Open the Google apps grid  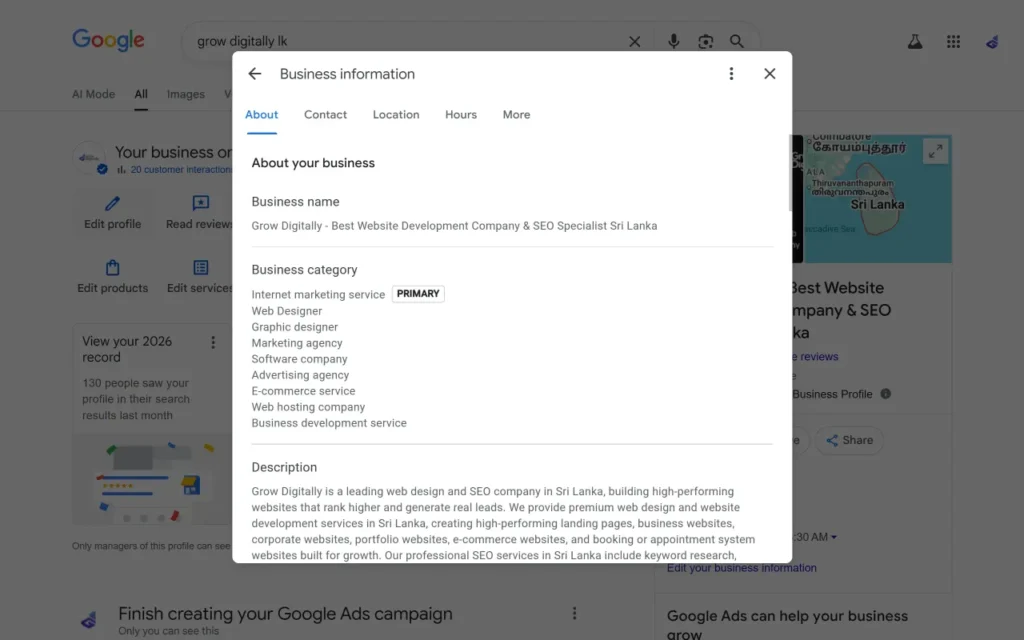click(x=953, y=42)
